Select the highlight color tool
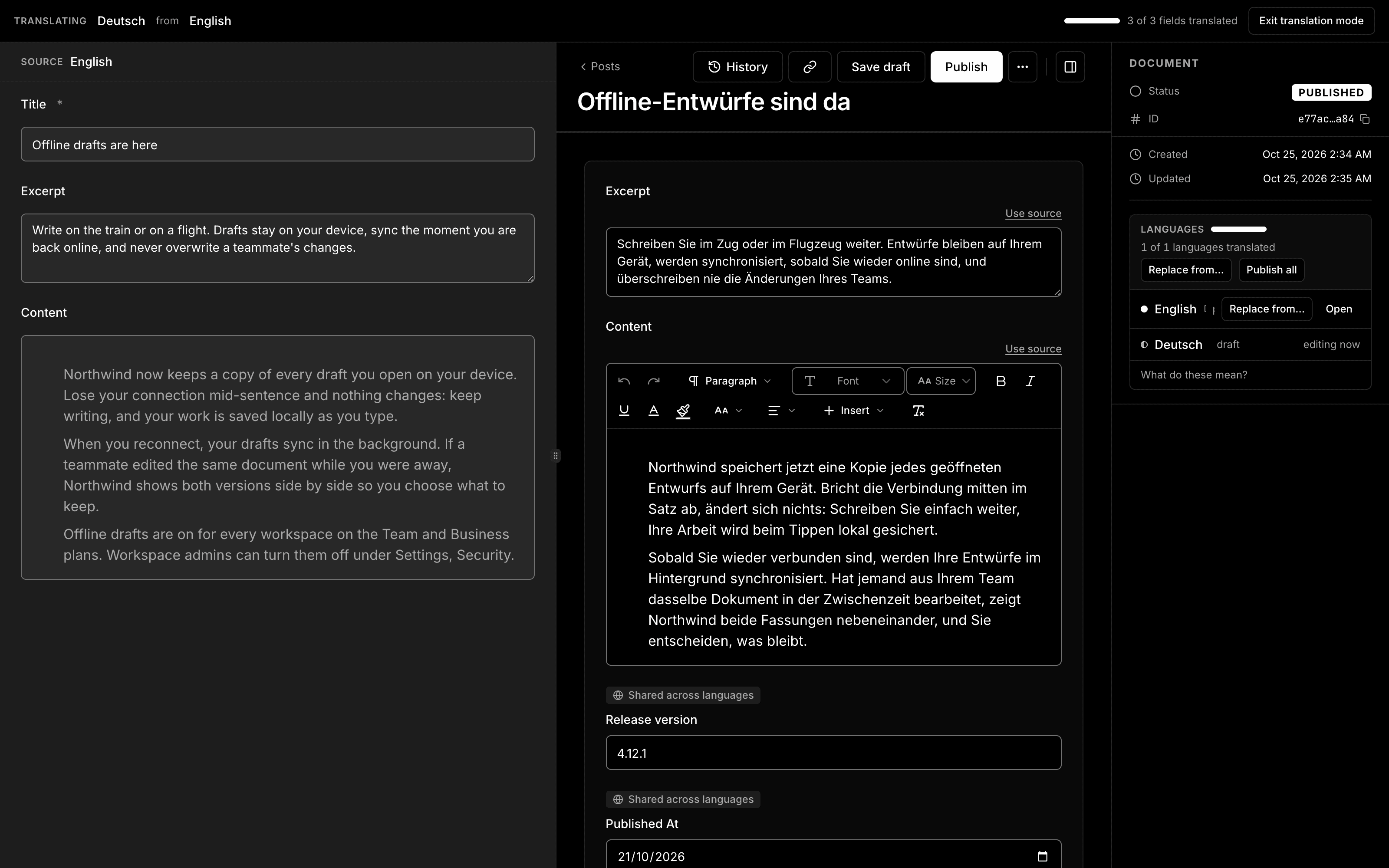This screenshot has width=1389, height=868. tap(683, 411)
